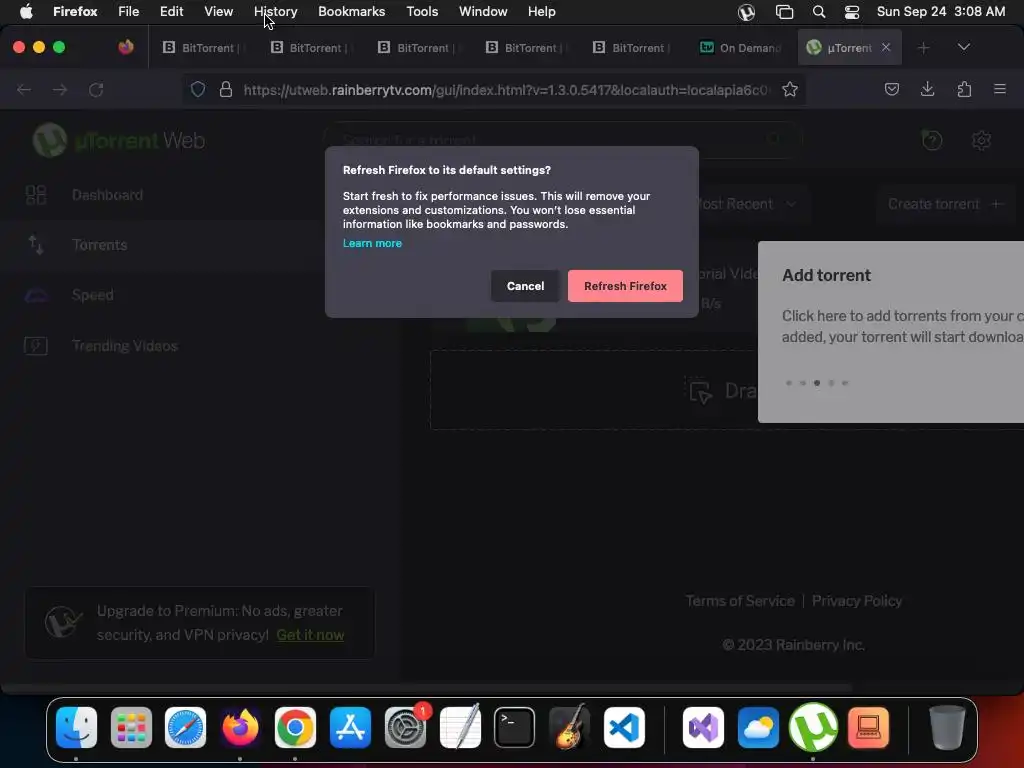Reload the current page
This screenshot has height=768, width=1024.
click(96, 89)
